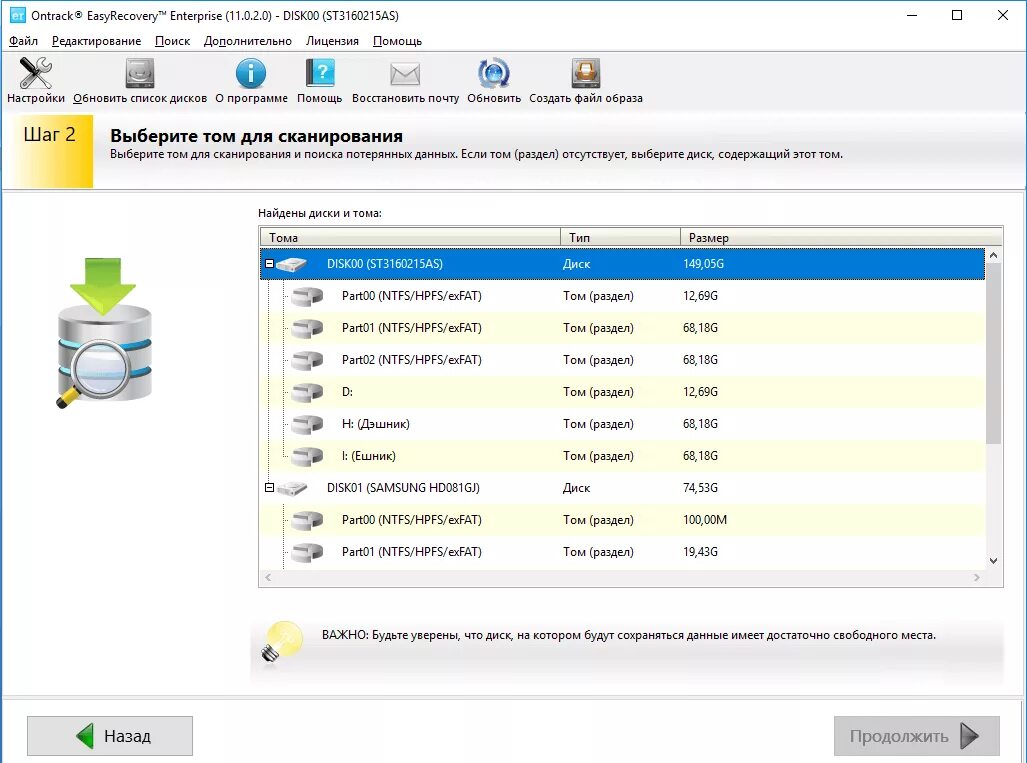Viewport: 1027px width, 763px height.
Task: Click drive icon beside Part02 68,18G
Action: click(307, 360)
